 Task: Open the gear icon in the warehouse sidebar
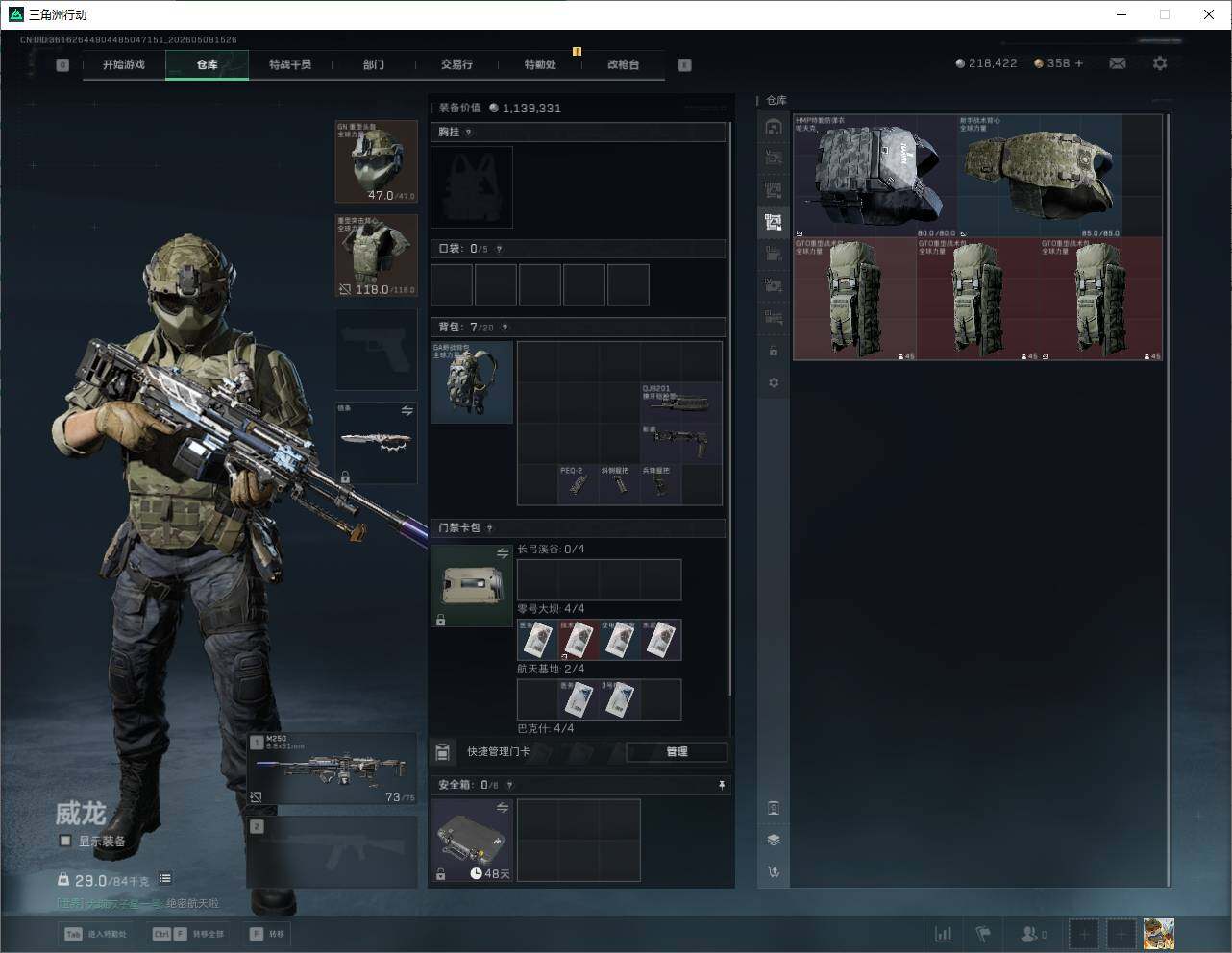pyautogui.click(x=774, y=382)
